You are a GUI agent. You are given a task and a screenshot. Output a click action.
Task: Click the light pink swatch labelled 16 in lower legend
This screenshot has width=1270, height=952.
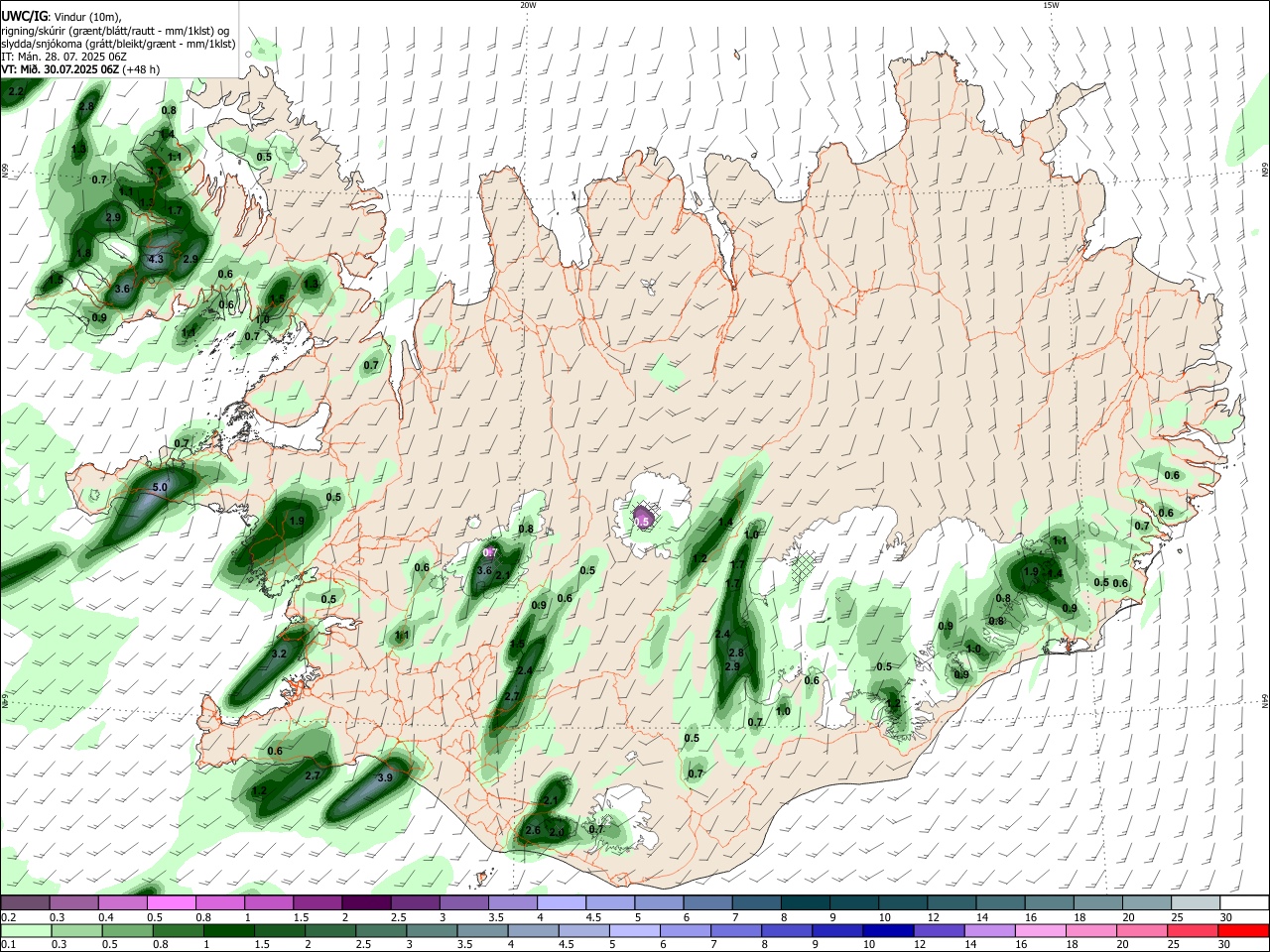pyautogui.click(x=1040, y=930)
